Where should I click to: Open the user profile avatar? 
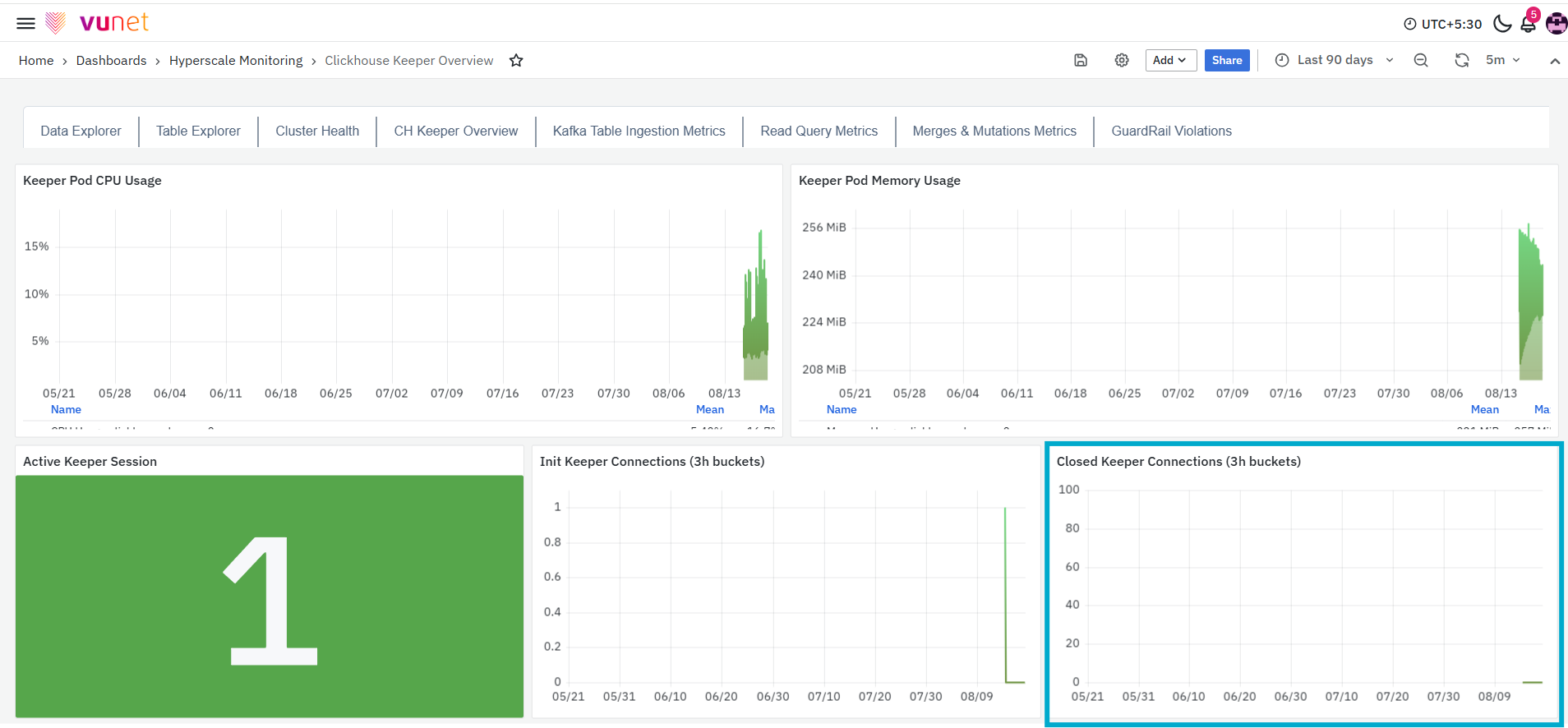(1556, 23)
